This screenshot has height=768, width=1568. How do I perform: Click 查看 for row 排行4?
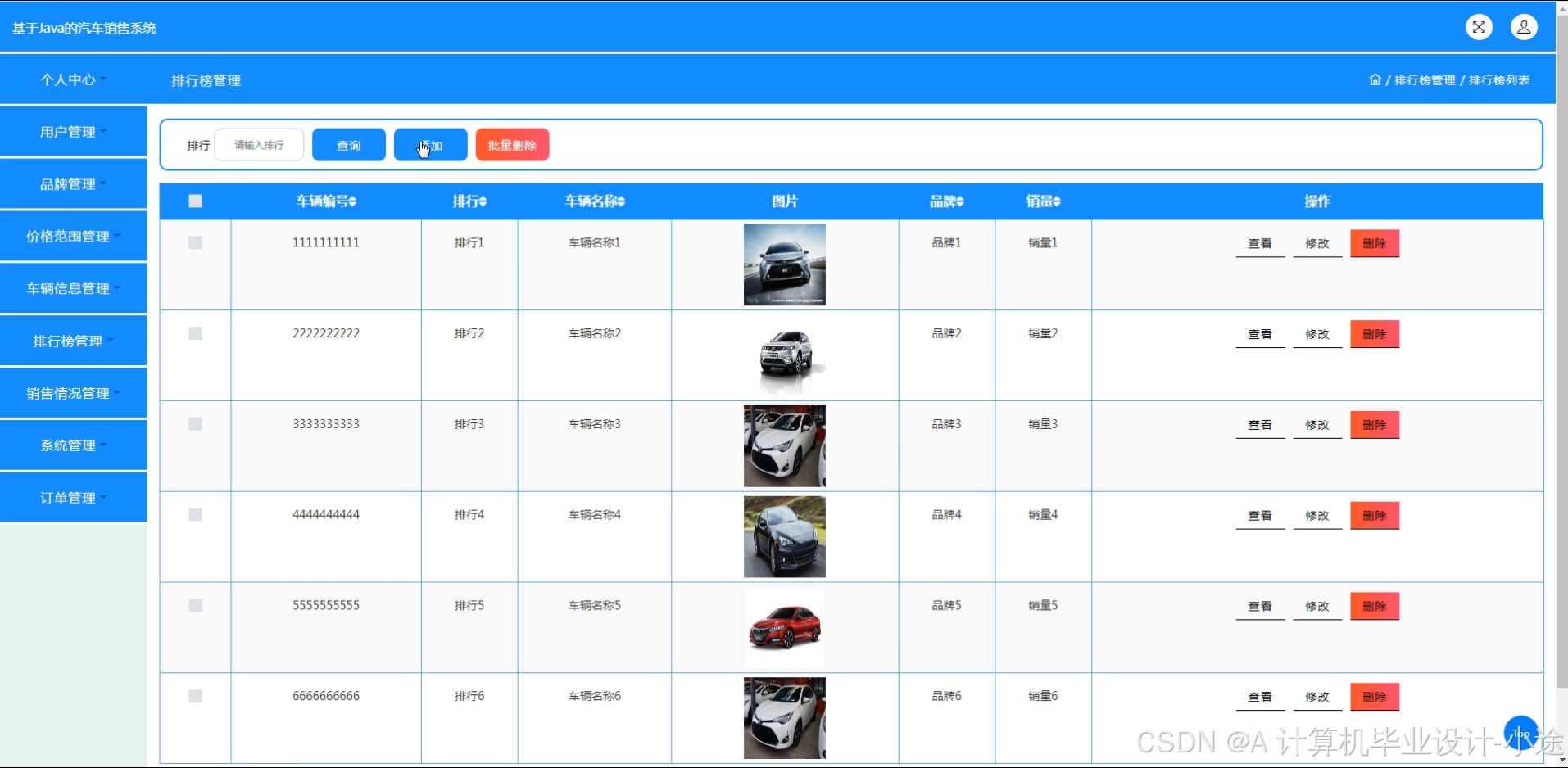(x=1260, y=516)
